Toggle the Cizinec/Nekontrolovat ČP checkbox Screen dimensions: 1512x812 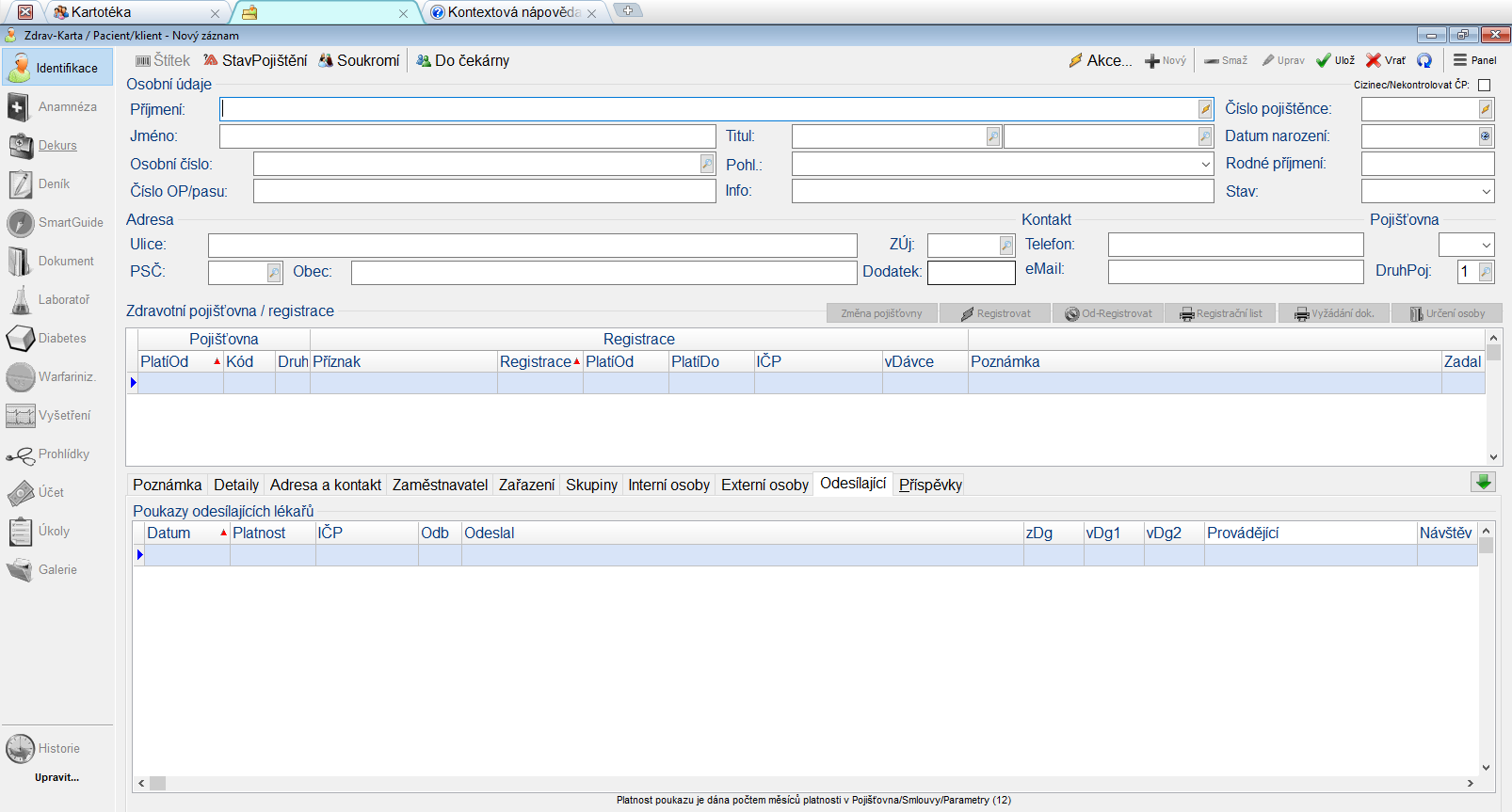pos(1485,86)
